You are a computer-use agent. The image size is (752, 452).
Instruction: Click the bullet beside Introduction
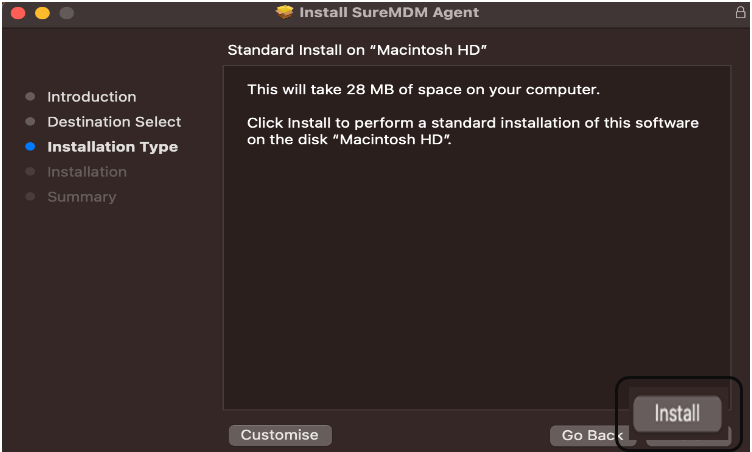pyautogui.click(x=30, y=96)
